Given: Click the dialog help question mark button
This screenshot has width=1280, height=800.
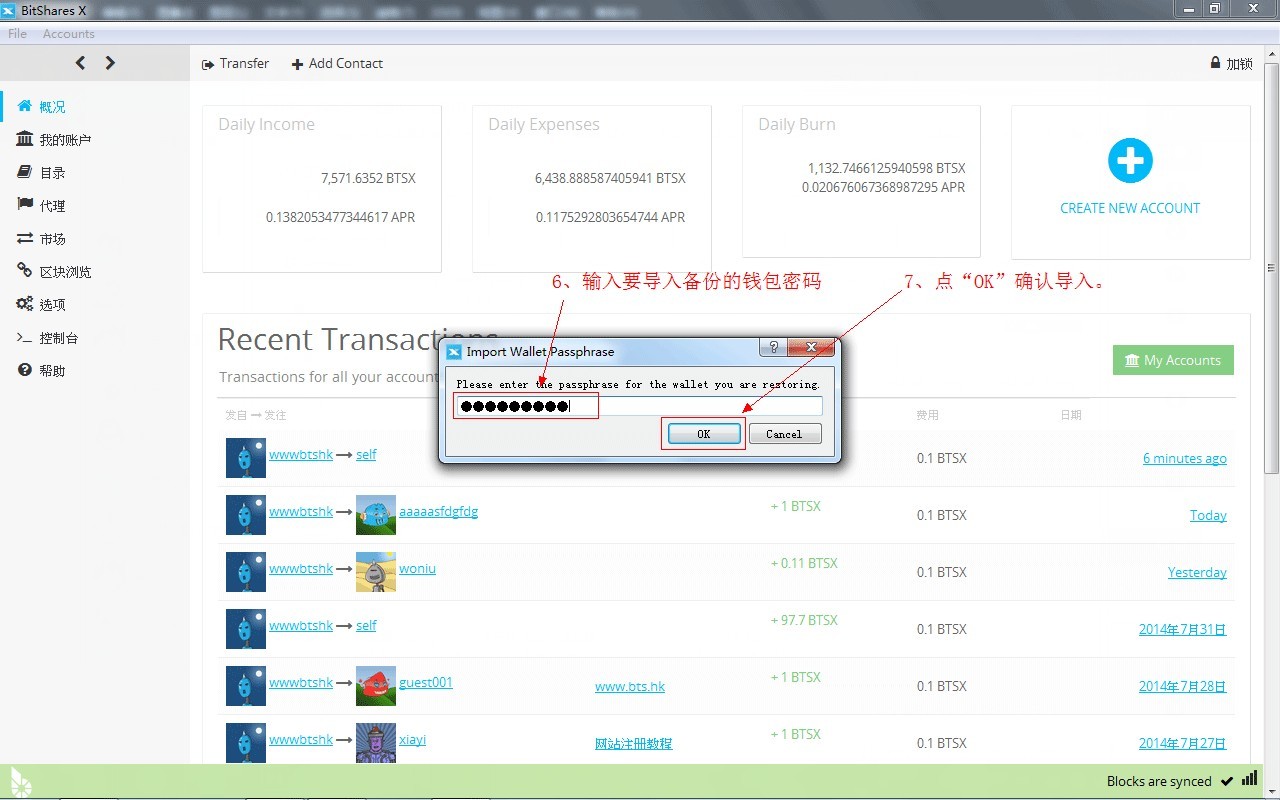Looking at the screenshot, I should (x=773, y=348).
